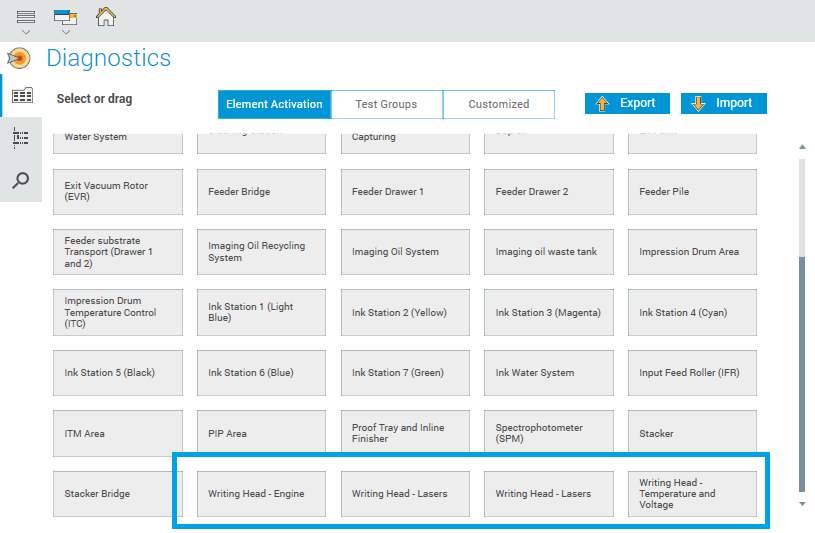The width and height of the screenshot is (815, 533).
Task: Click the Import button
Action: coord(724,103)
